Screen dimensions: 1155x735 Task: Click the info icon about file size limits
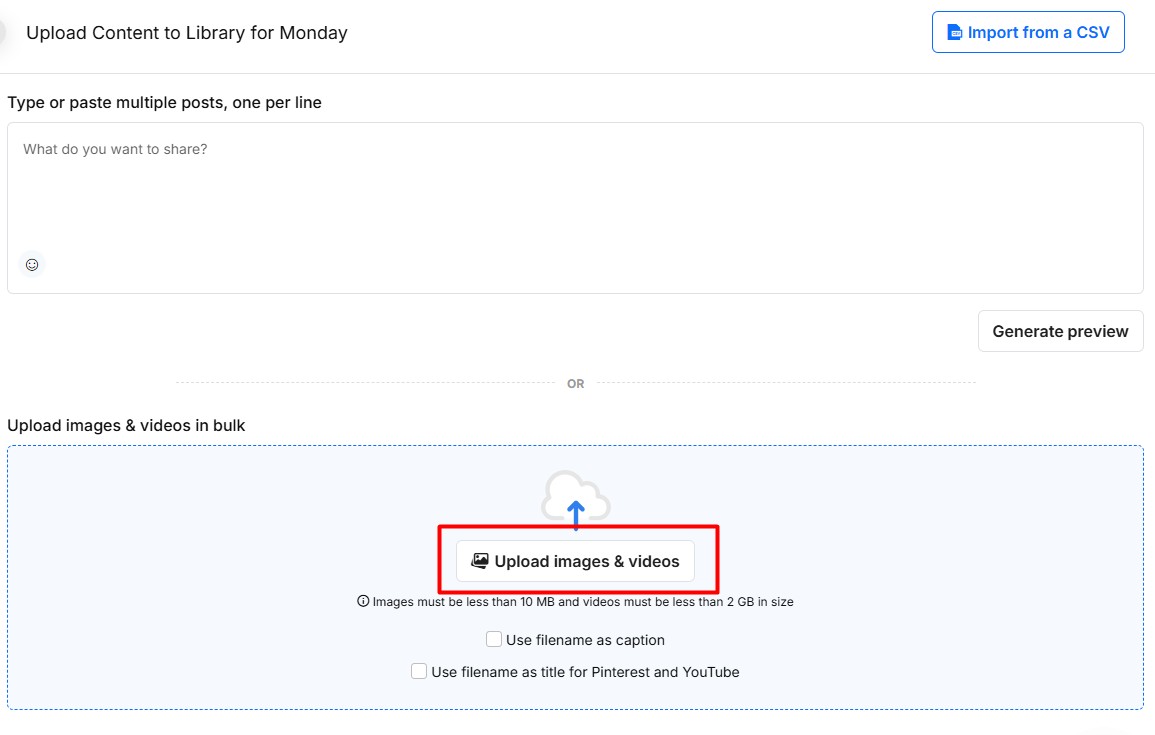[362, 601]
